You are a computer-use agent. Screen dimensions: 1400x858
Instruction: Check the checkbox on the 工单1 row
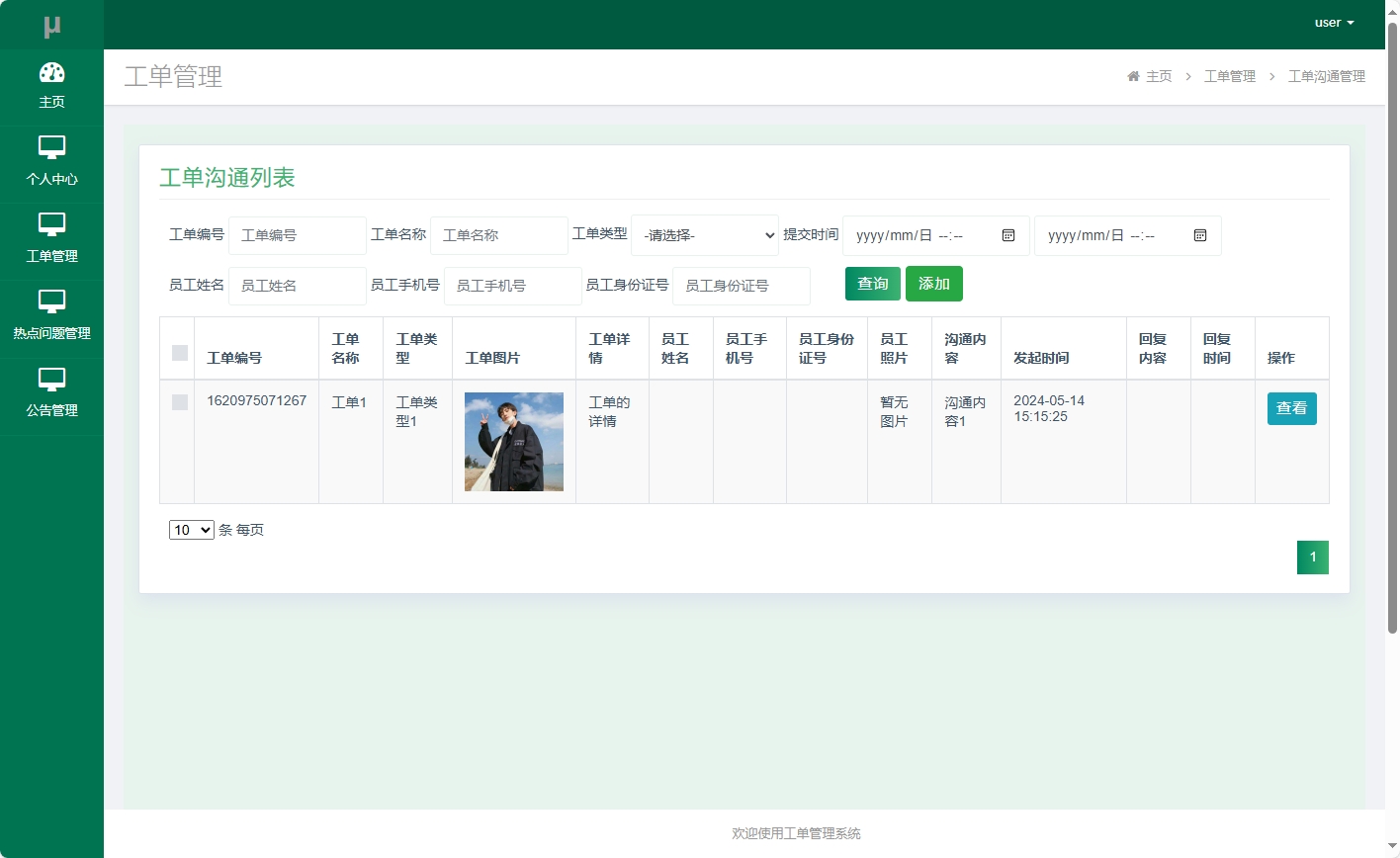tap(178, 402)
